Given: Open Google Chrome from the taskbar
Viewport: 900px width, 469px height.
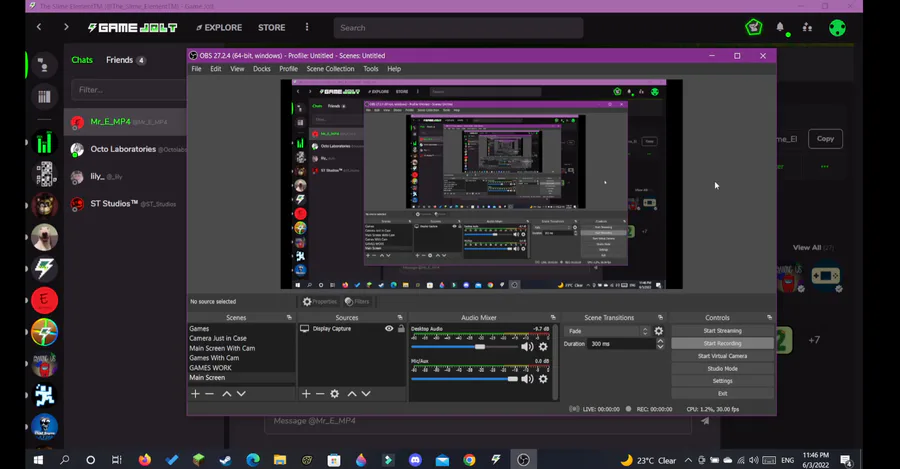Looking at the screenshot, I should (469, 460).
